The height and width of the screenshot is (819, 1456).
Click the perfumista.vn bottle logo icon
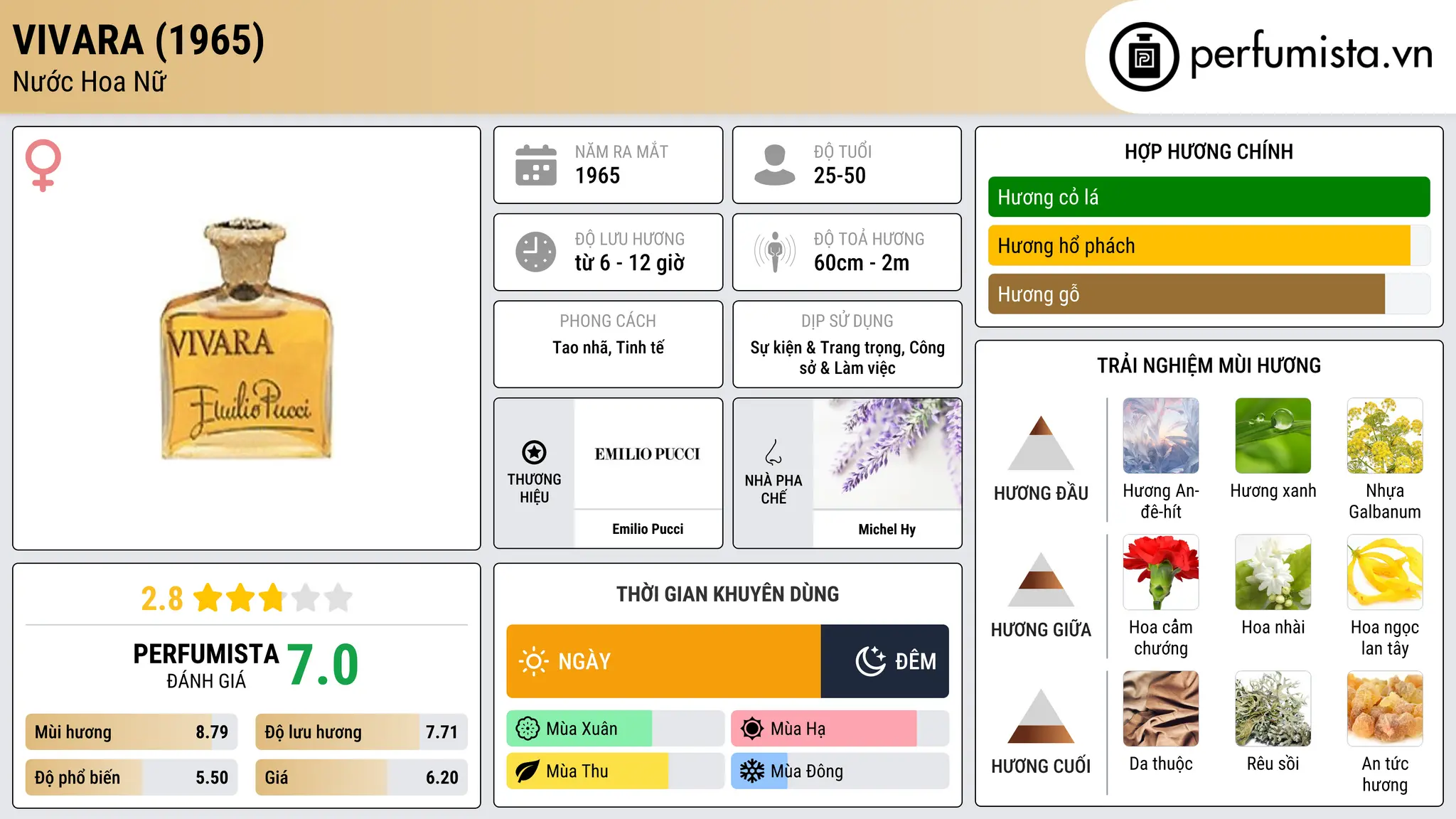pyautogui.click(x=1144, y=57)
